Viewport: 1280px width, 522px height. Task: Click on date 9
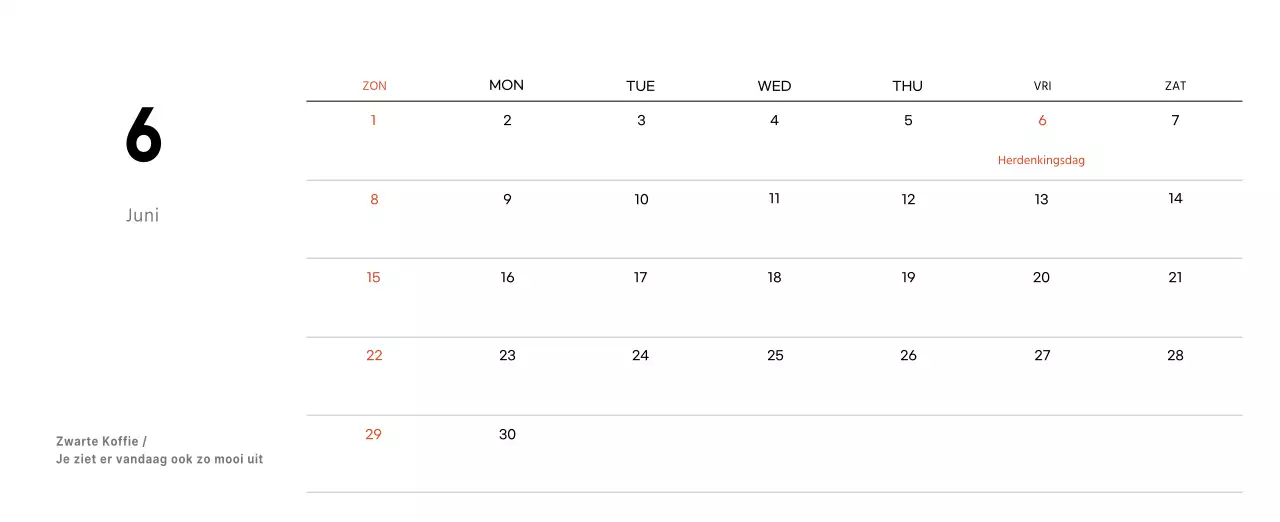tap(507, 199)
